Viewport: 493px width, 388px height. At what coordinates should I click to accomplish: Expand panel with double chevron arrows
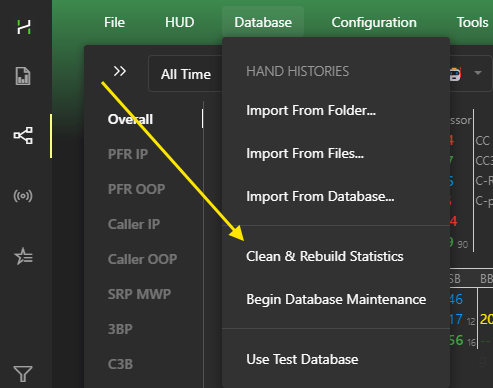pos(120,71)
